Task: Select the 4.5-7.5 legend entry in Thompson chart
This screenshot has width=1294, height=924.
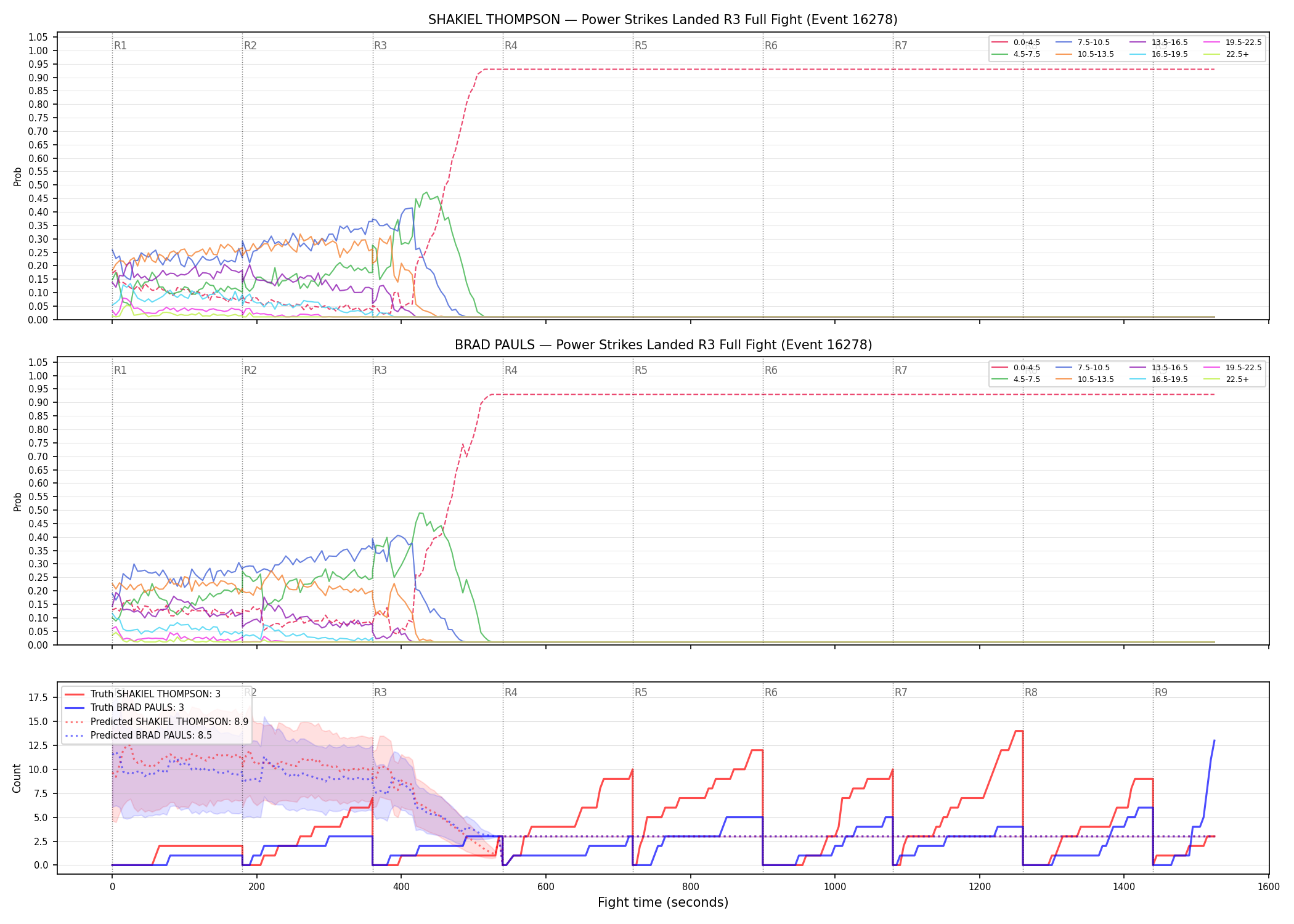Action: click(x=1015, y=54)
